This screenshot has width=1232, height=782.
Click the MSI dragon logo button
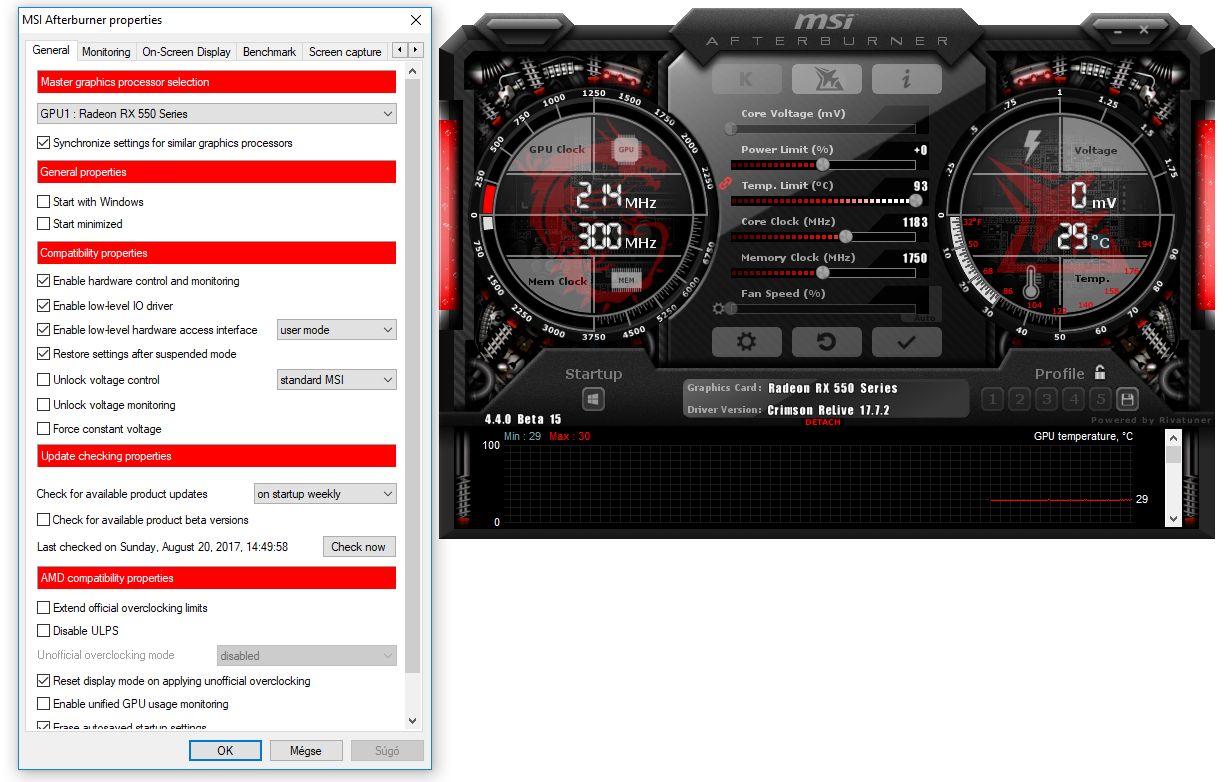(x=826, y=79)
